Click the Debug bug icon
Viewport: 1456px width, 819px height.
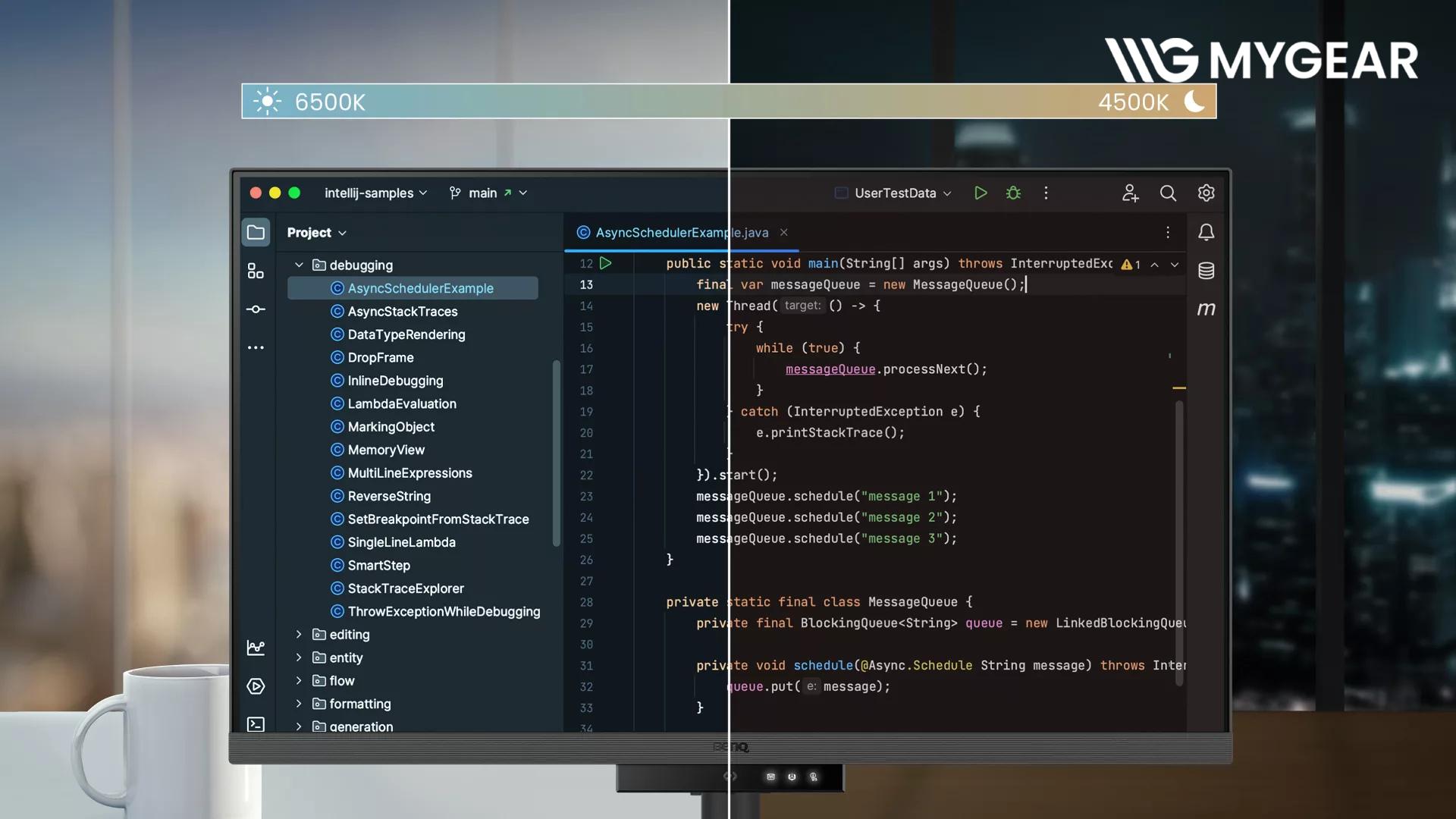coord(1013,193)
